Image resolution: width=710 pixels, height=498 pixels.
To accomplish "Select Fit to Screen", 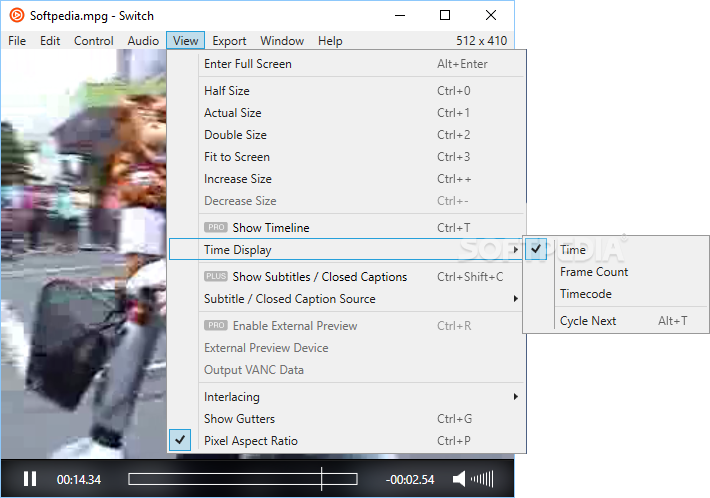I will [347, 157].
